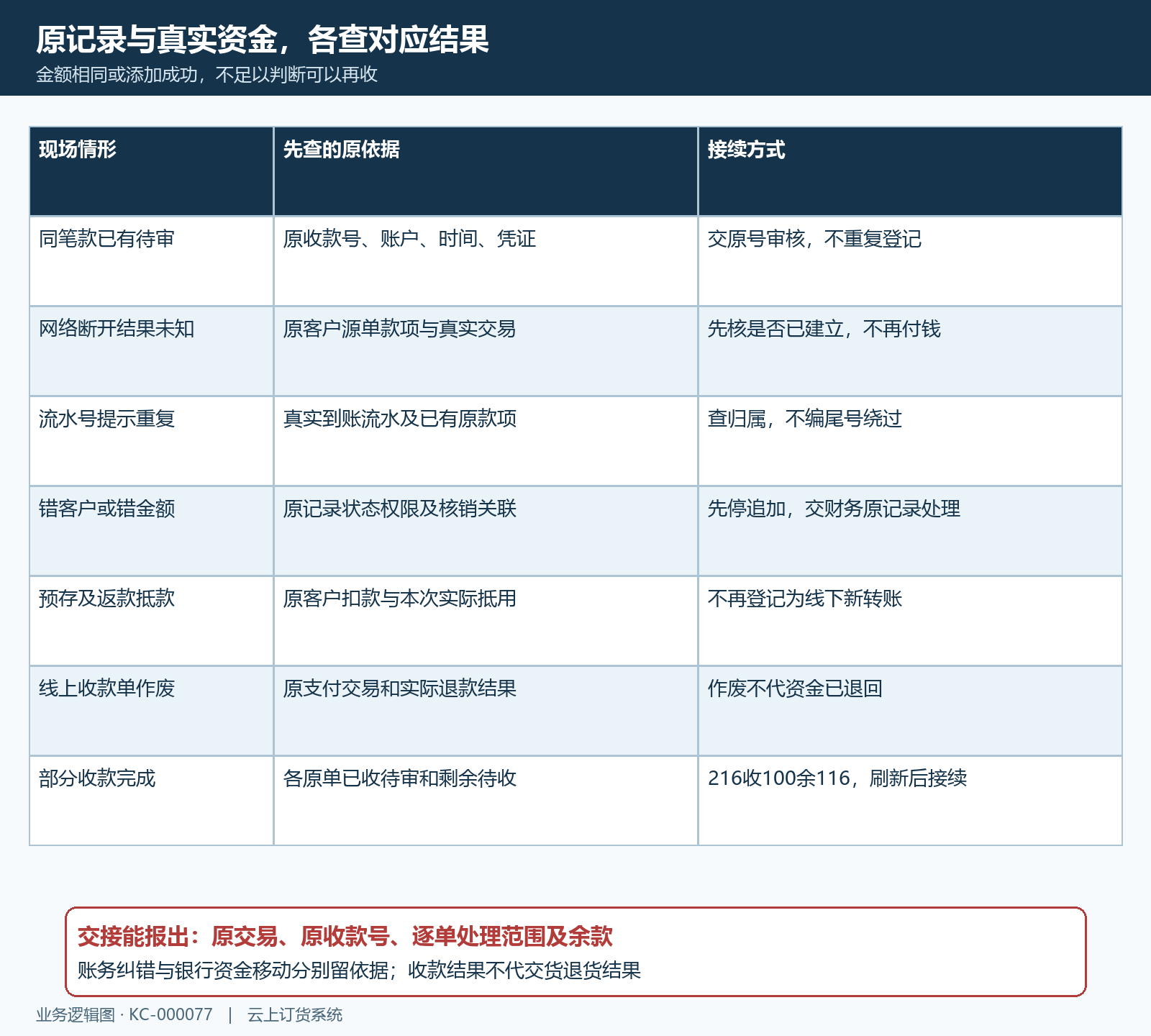Select cell 先核是否已建立，不再付钱
This screenshot has height=1036, width=1151.
click(x=910, y=351)
